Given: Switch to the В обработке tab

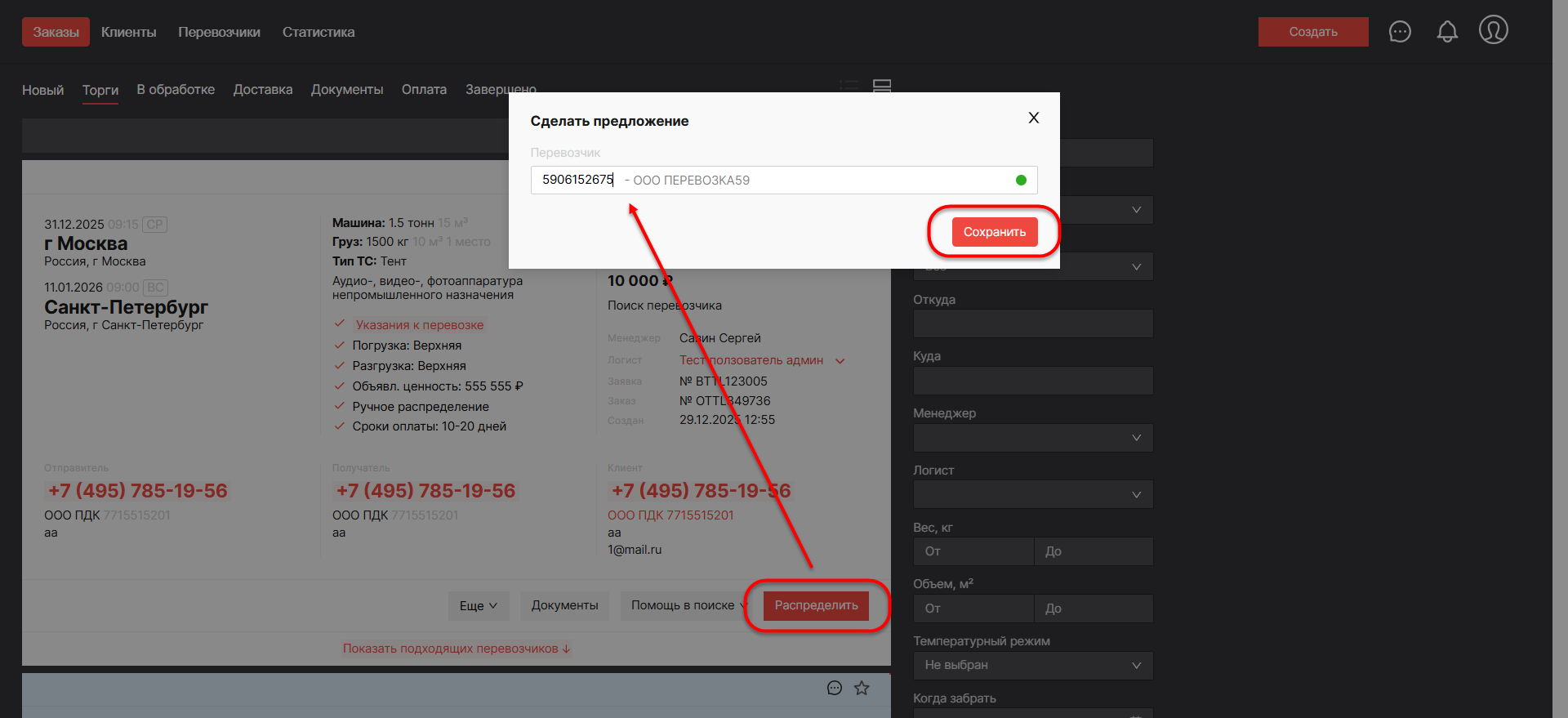Looking at the screenshot, I should tap(176, 89).
